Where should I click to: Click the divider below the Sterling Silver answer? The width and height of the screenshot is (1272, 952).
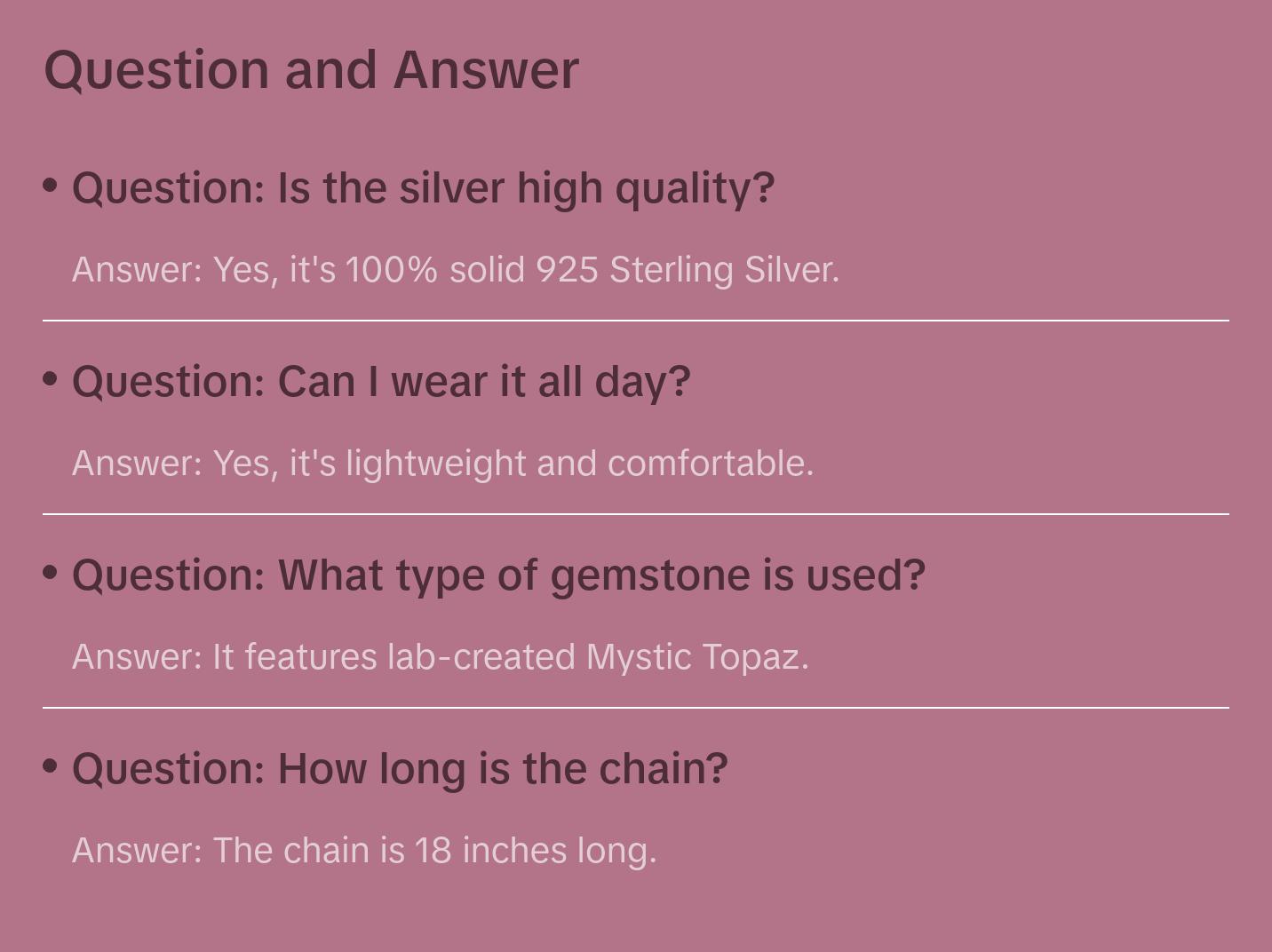click(636, 320)
